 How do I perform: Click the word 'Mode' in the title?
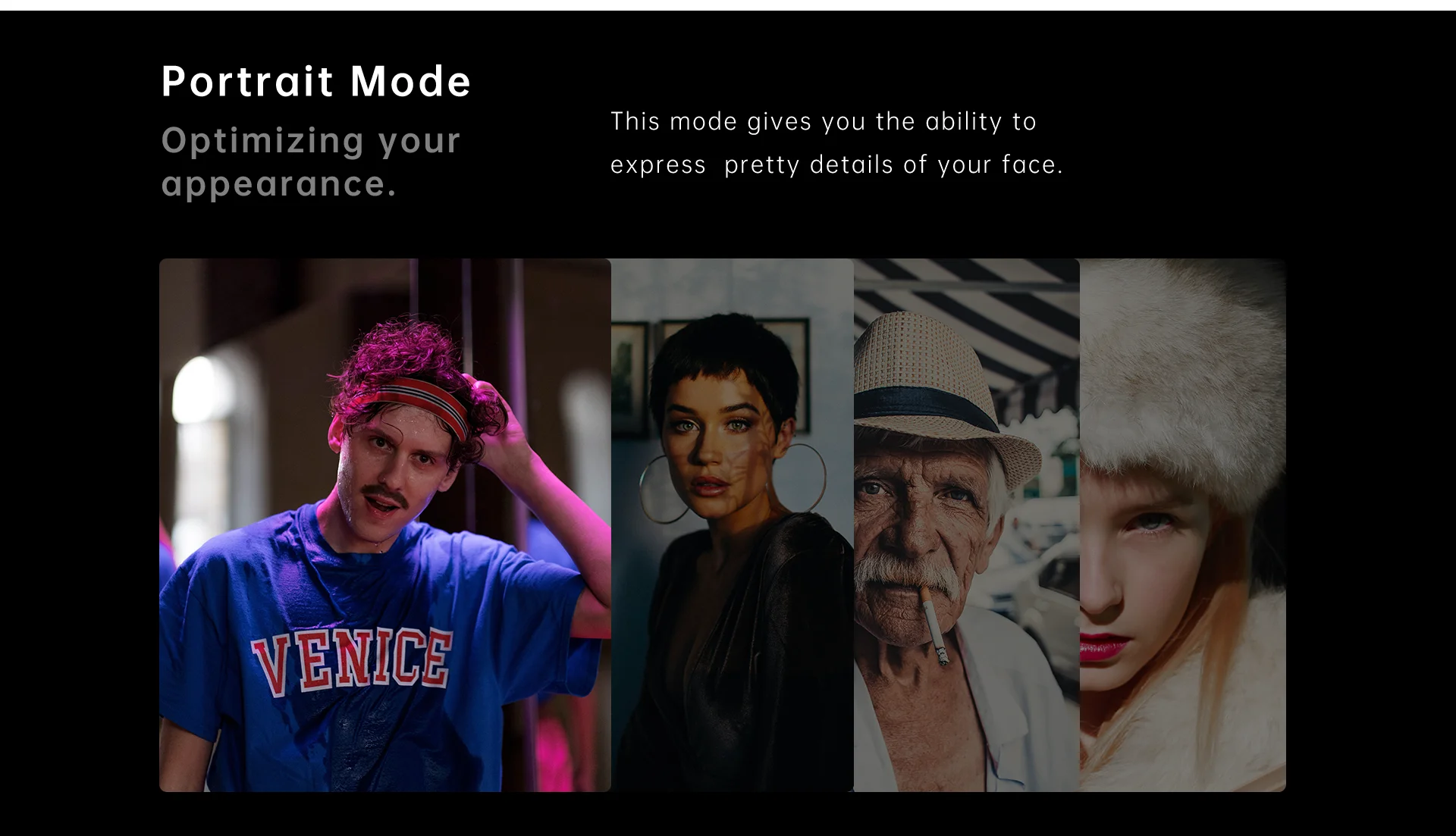[x=410, y=81]
